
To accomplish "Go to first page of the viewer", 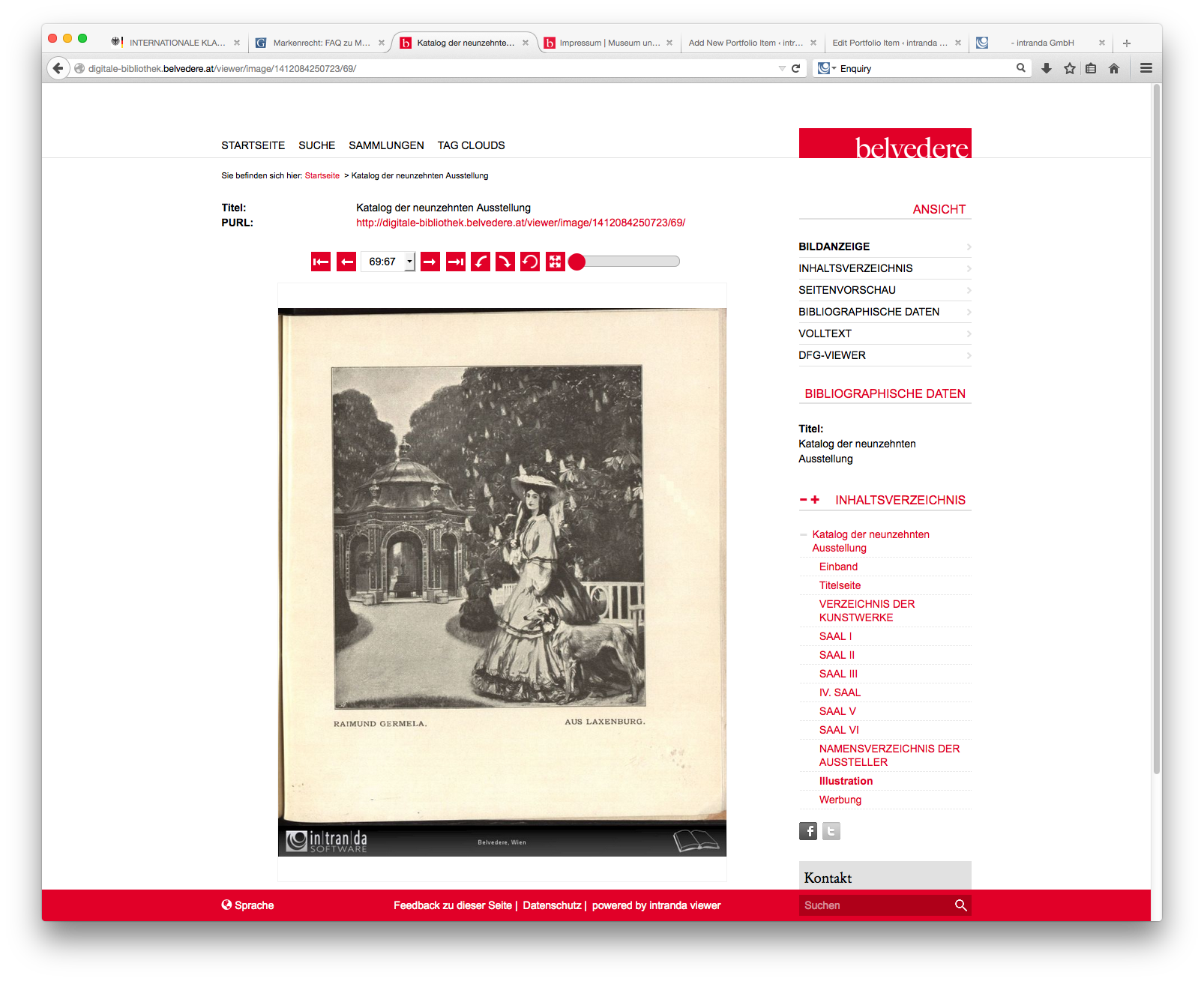I will (x=321, y=262).
